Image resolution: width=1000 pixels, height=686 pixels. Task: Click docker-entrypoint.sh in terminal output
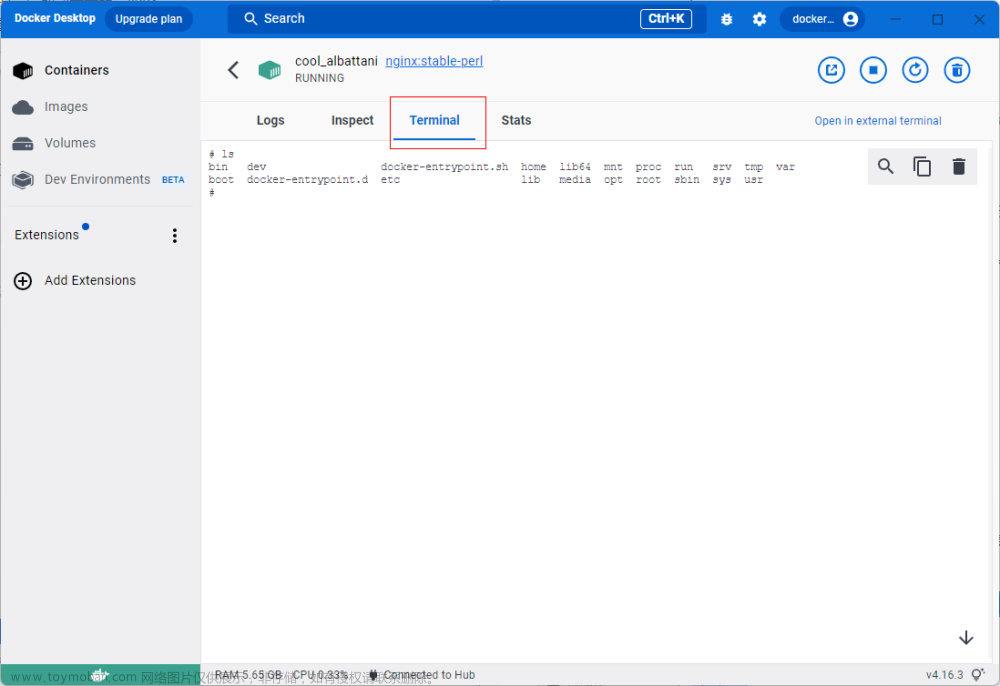[445, 167]
